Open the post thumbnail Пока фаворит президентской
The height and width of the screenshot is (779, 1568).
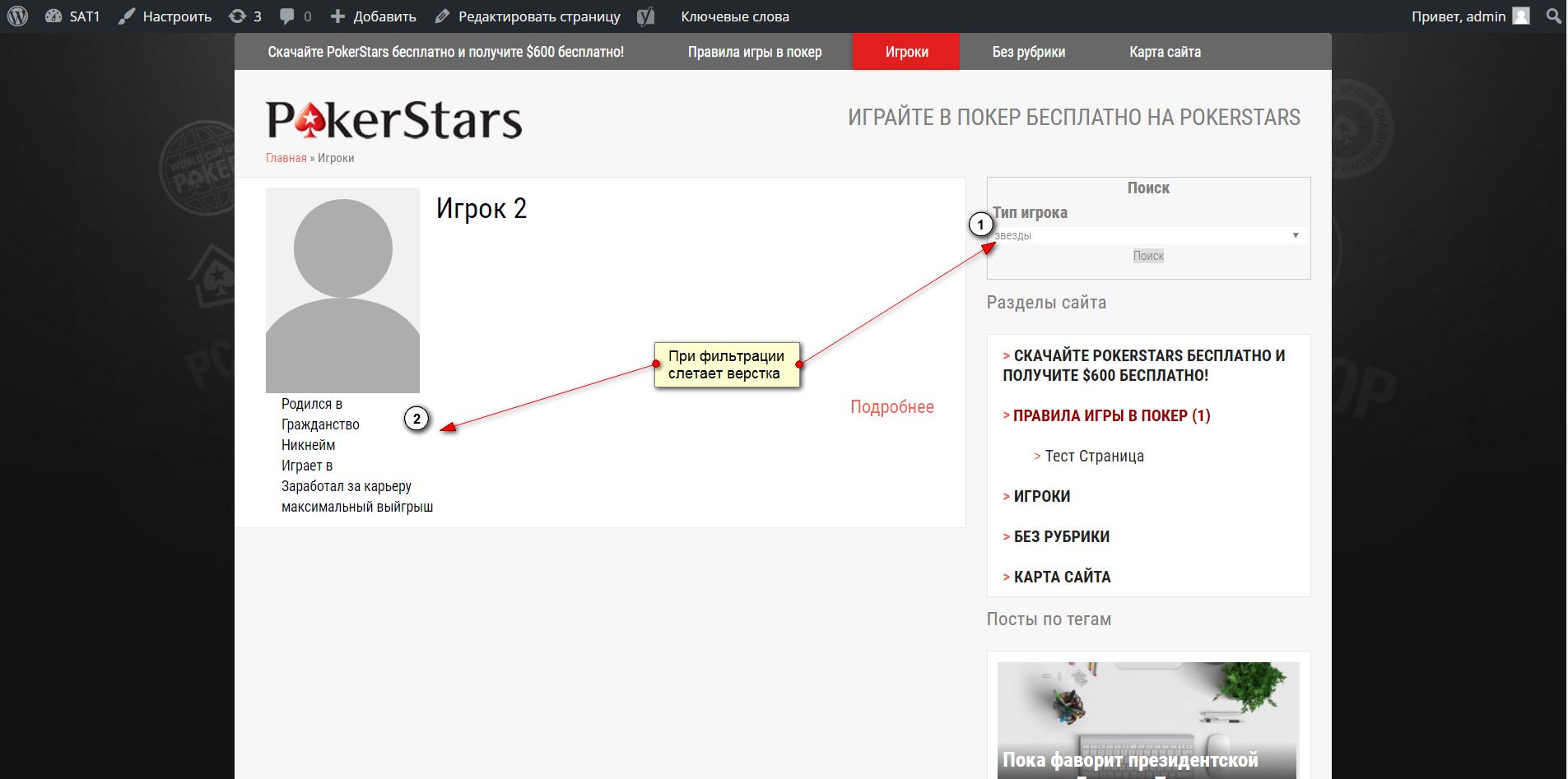pyautogui.click(x=1148, y=721)
